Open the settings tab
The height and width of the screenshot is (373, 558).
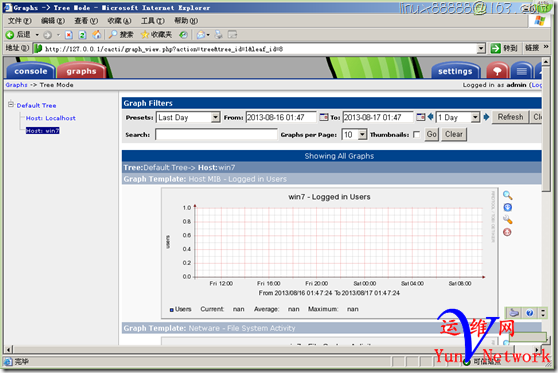(455, 71)
